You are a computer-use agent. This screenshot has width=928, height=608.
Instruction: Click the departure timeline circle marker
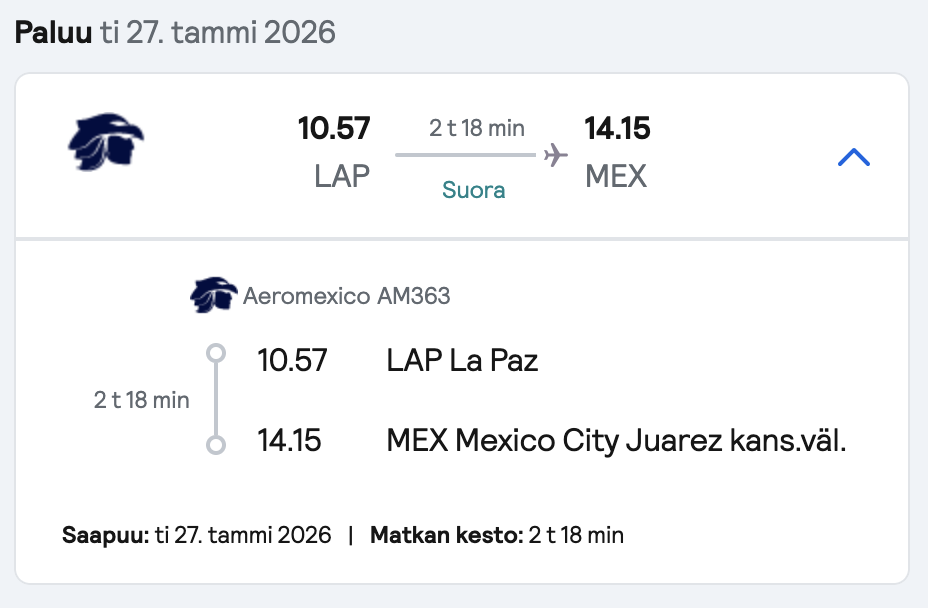(216, 353)
